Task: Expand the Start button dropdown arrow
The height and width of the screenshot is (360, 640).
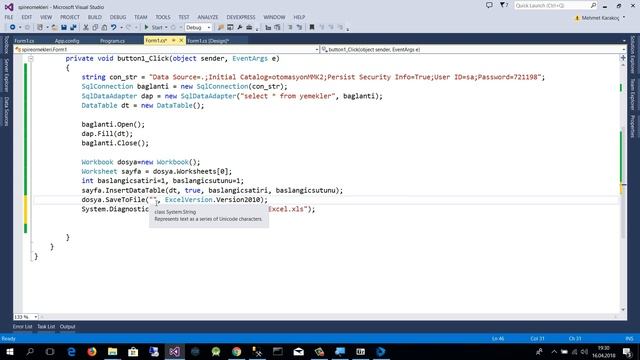Action: point(166,27)
